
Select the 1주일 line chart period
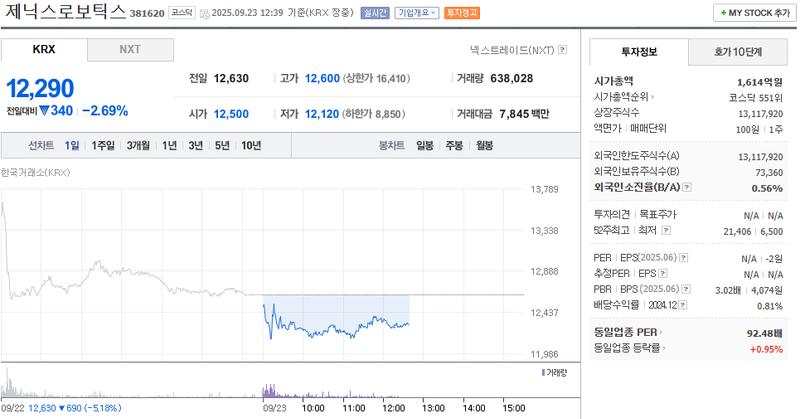(x=103, y=146)
